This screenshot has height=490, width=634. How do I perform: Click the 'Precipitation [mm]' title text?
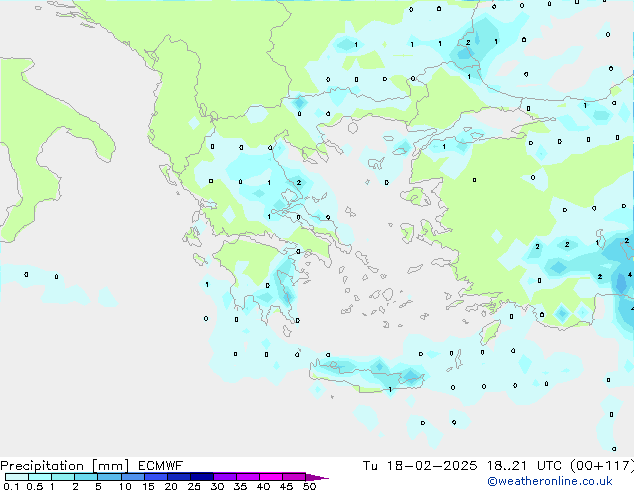click(64, 466)
